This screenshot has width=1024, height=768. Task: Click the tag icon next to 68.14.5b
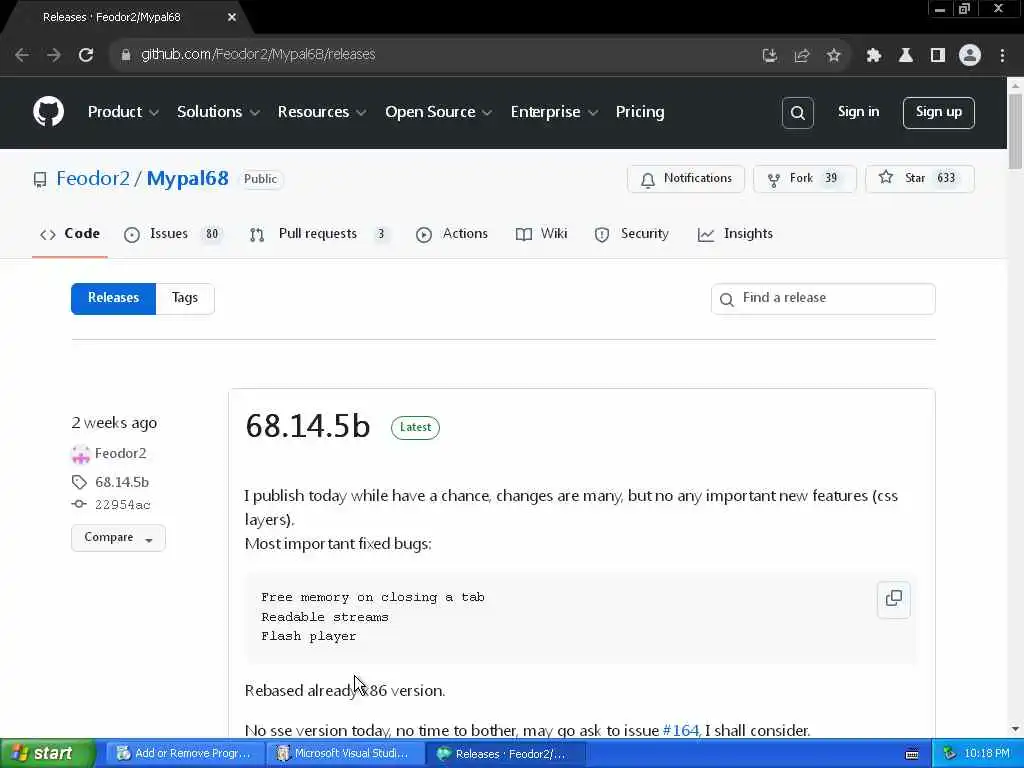(x=79, y=482)
